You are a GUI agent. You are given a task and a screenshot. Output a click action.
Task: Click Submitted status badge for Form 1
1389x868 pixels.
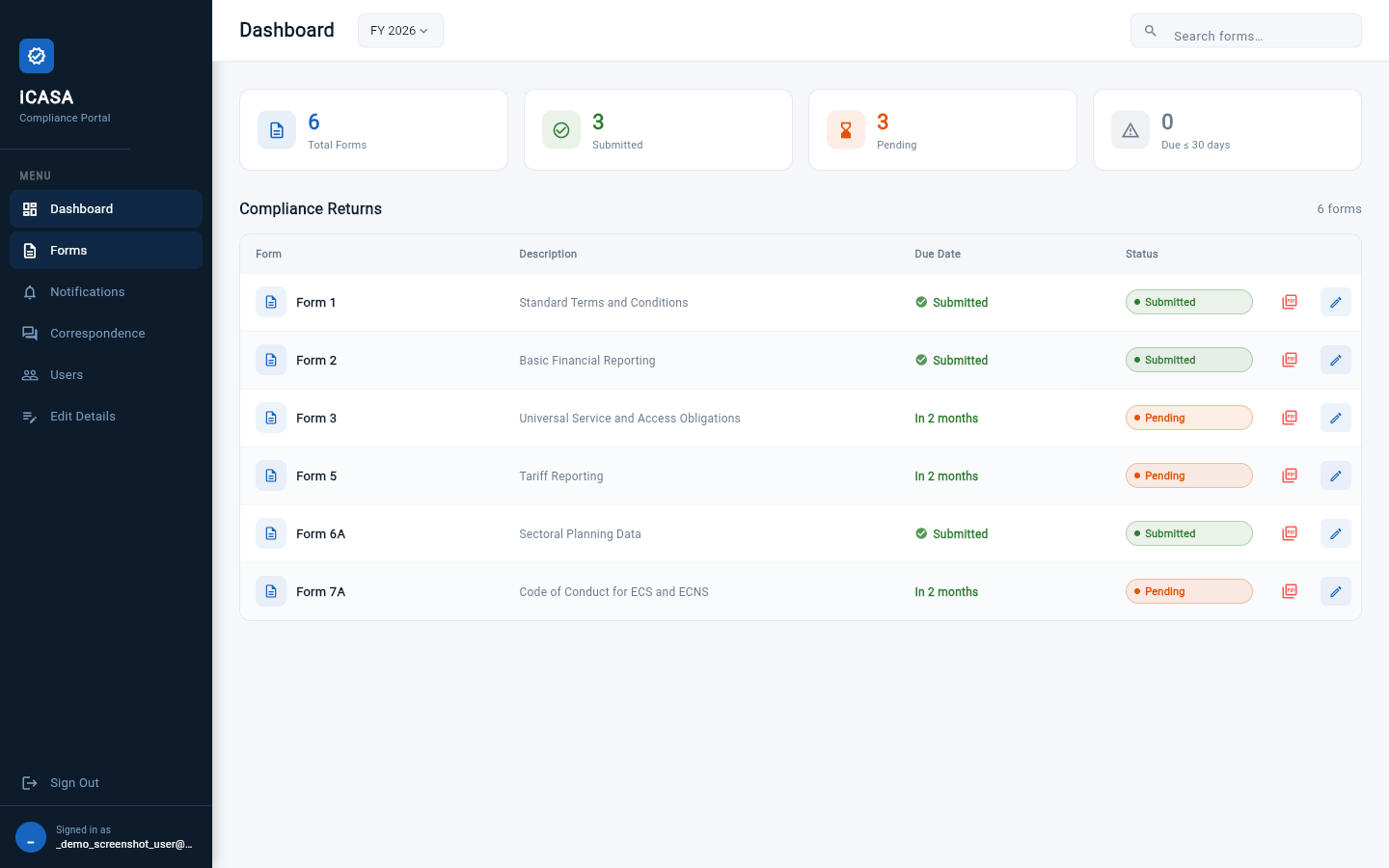[x=1189, y=302]
